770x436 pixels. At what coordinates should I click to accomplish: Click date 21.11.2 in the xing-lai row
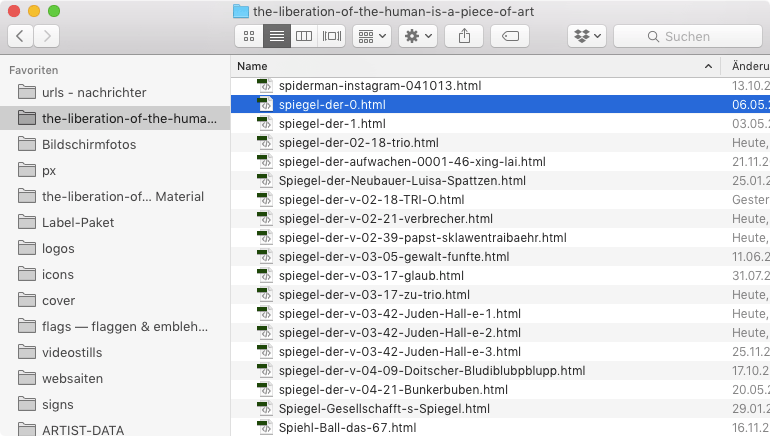[x=751, y=162]
